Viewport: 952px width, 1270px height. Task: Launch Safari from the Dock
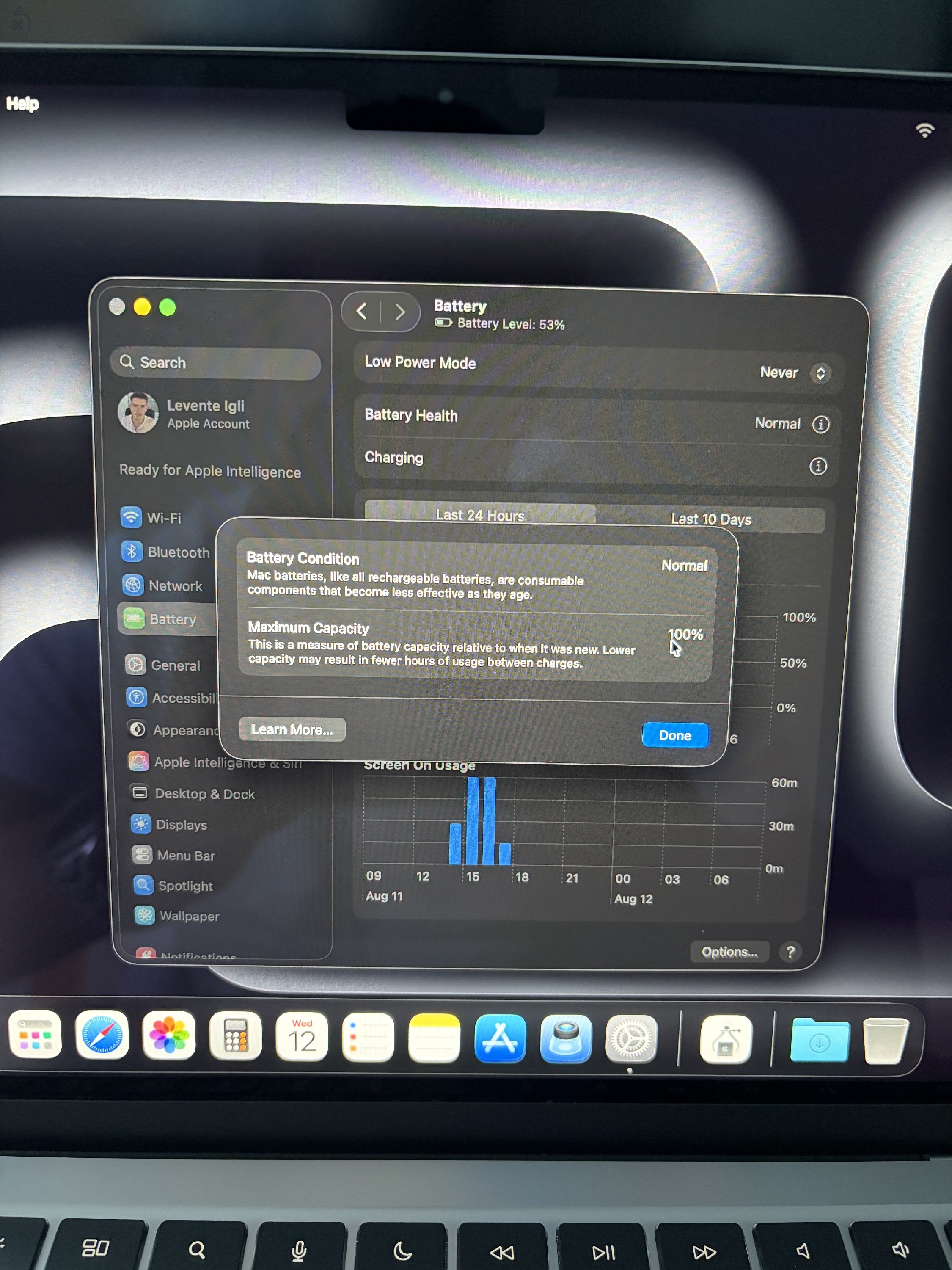(102, 1035)
